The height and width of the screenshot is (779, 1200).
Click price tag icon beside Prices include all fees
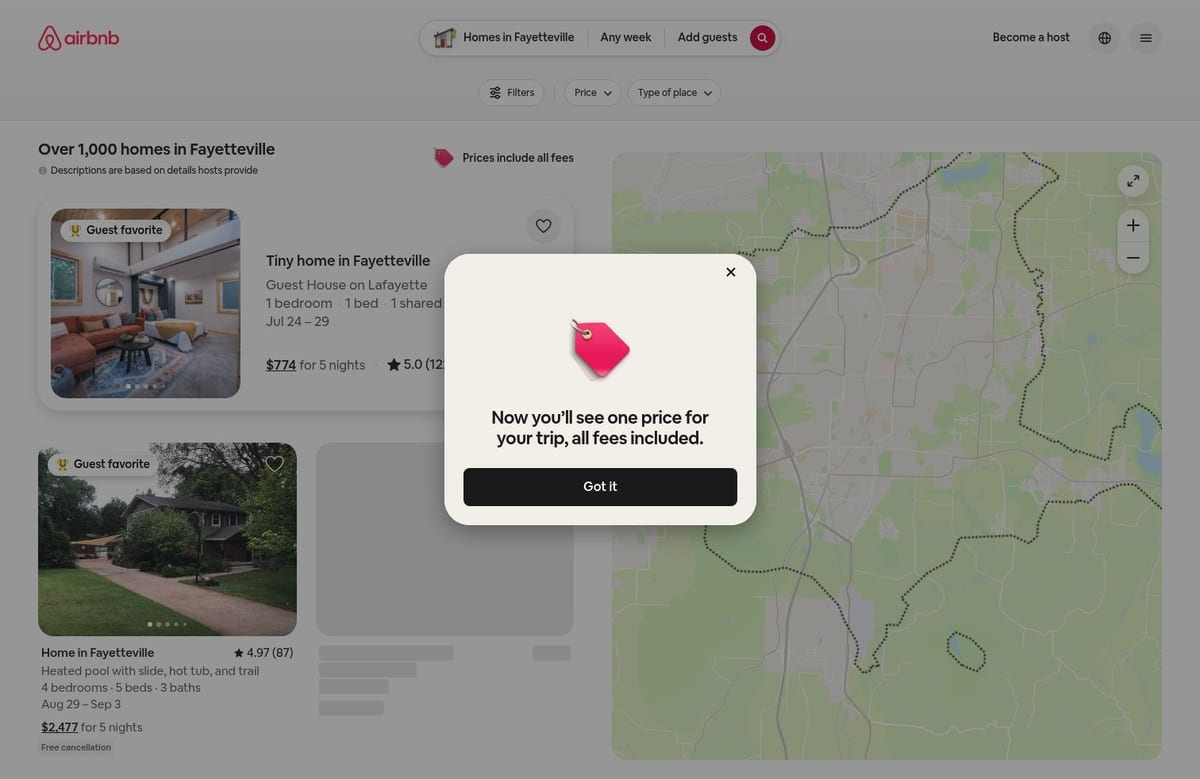443,158
